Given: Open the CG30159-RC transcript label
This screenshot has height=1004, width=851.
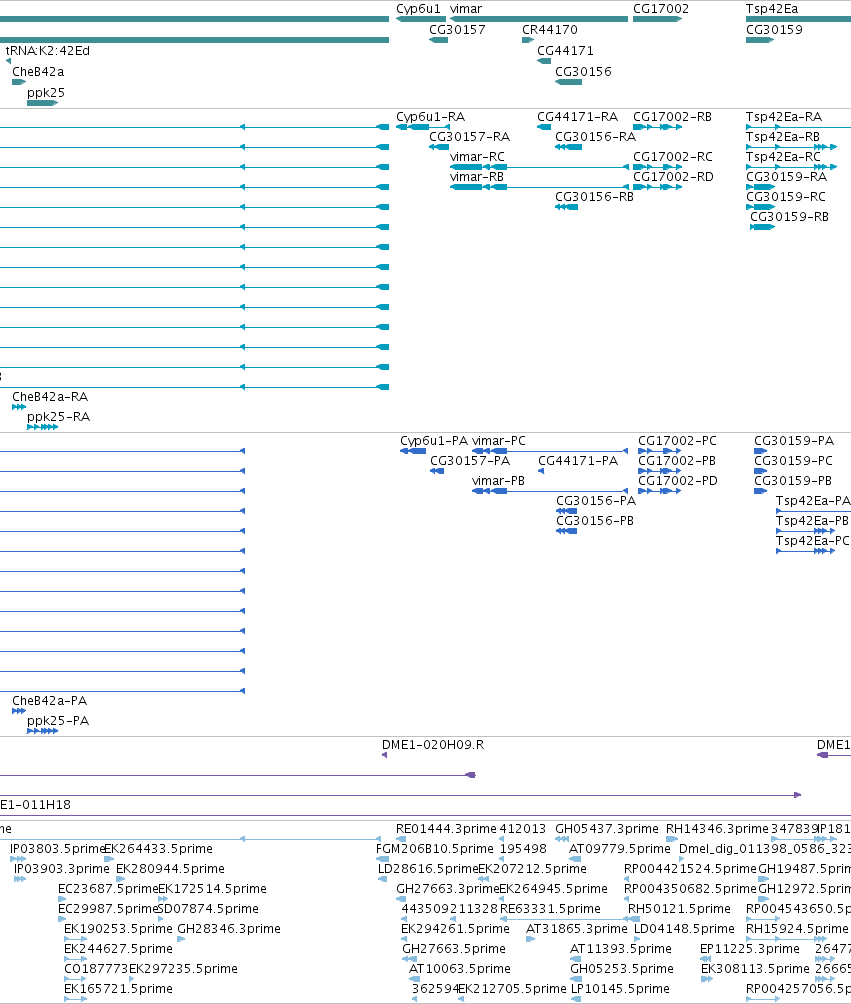Looking at the screenshot, I should [786, 197].
